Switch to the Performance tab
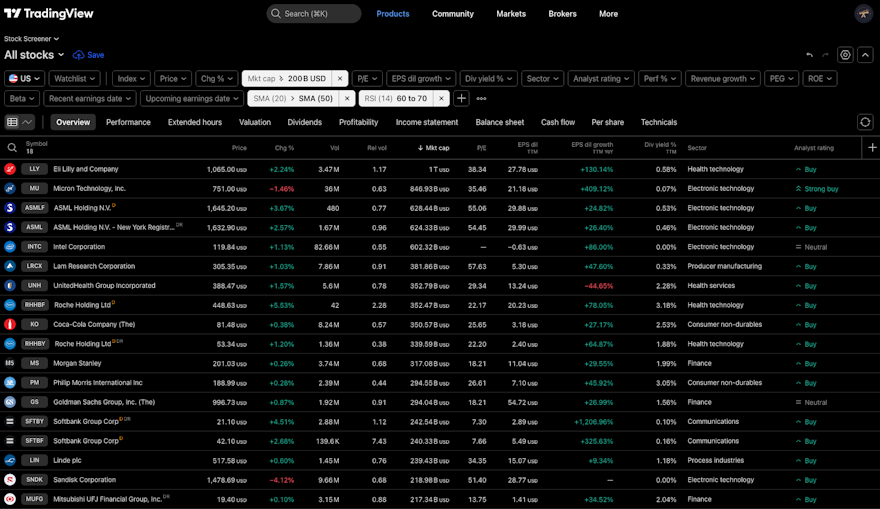Image resolution: width=880 pixels, height=509 pixels. 128,122
